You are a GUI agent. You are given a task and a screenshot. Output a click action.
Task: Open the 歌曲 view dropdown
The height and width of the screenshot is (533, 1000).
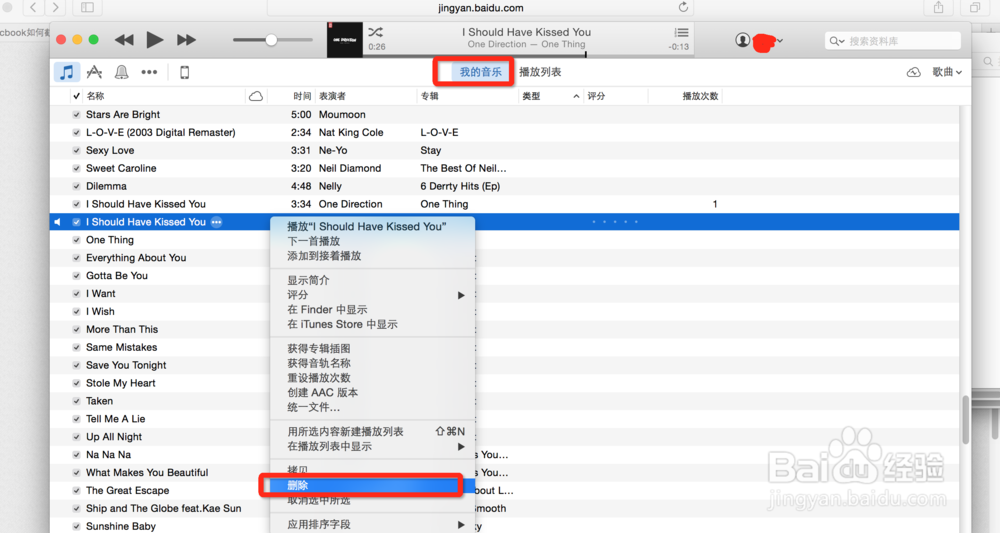[947, 72]
